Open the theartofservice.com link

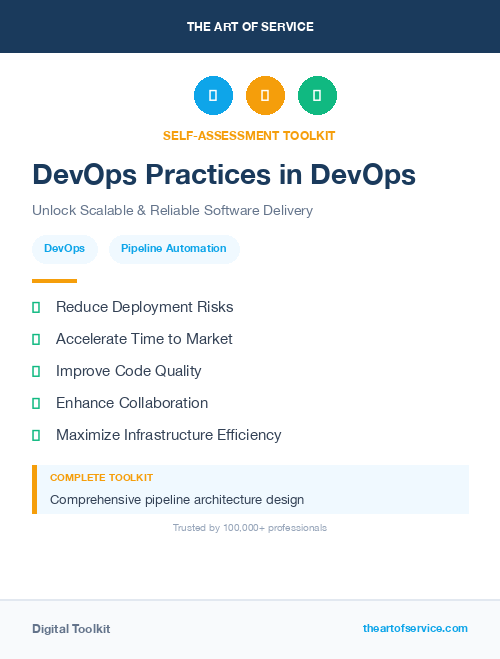[415, 628]
